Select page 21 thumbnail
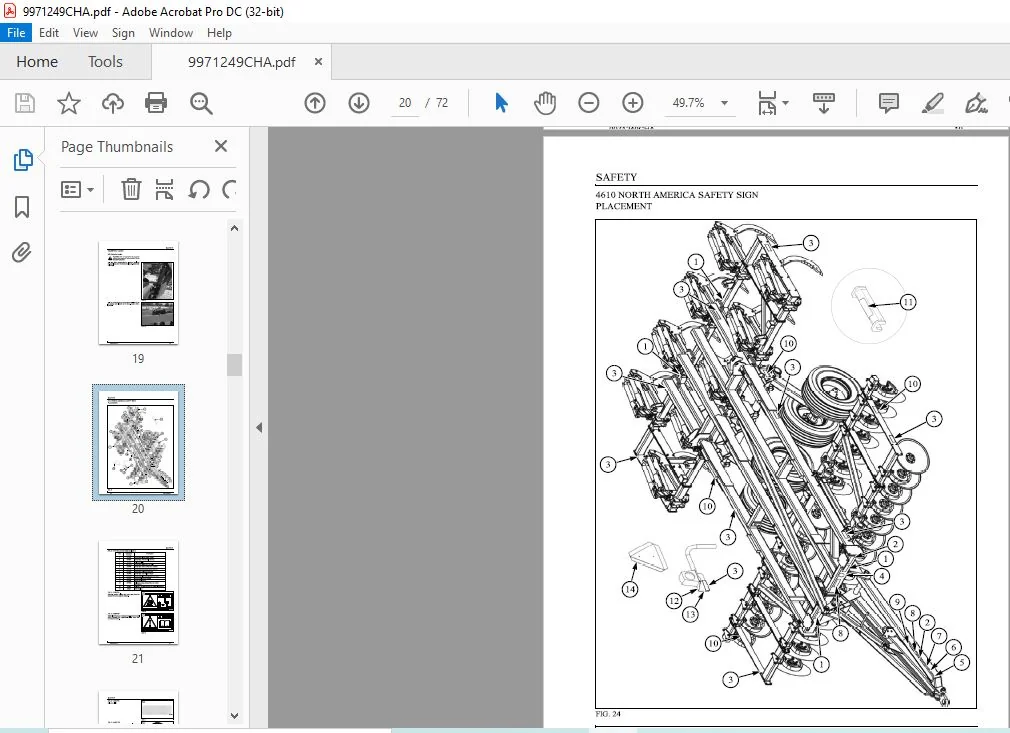 [x=138, y=593]
